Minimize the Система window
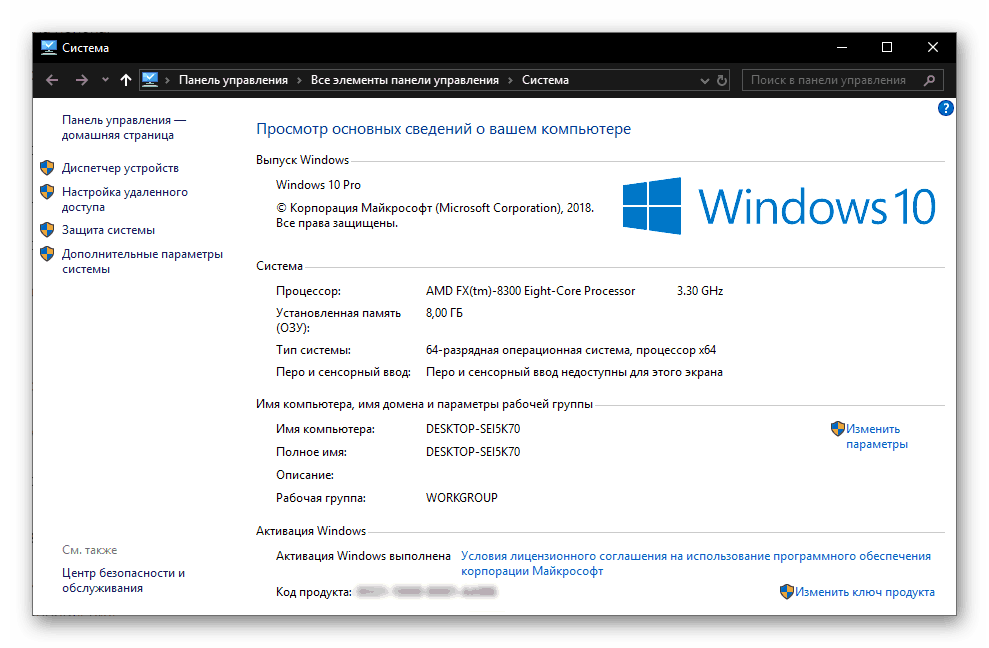 point(841,47)
